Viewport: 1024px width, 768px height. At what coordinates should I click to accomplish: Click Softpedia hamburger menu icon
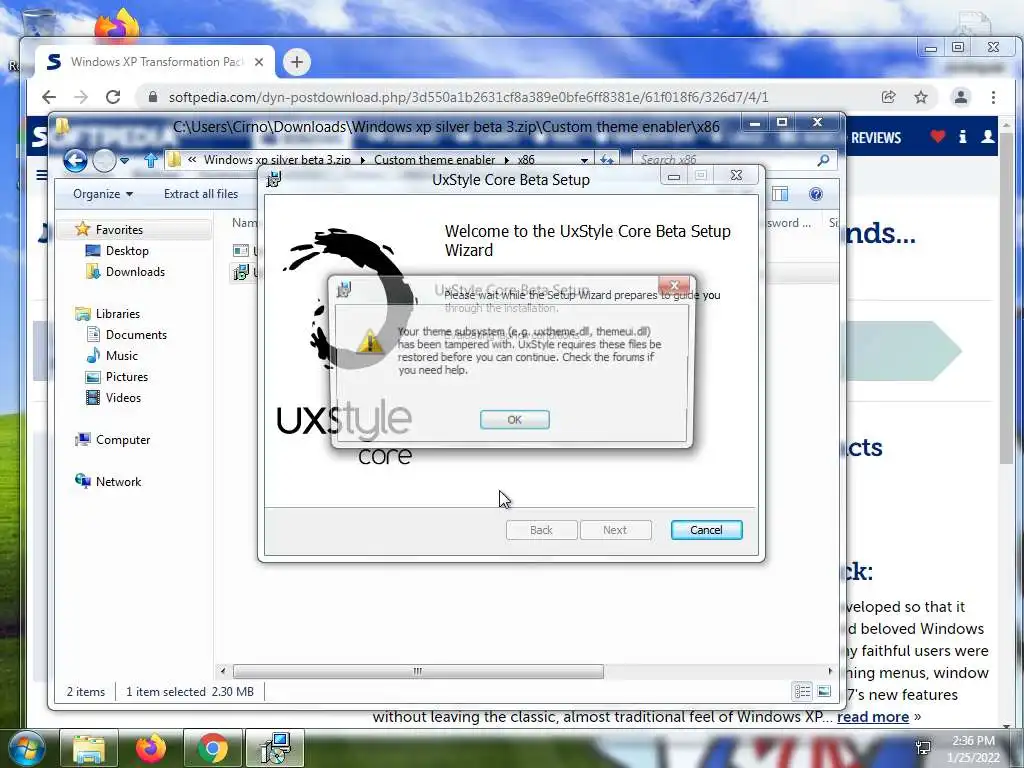point(41,174)
